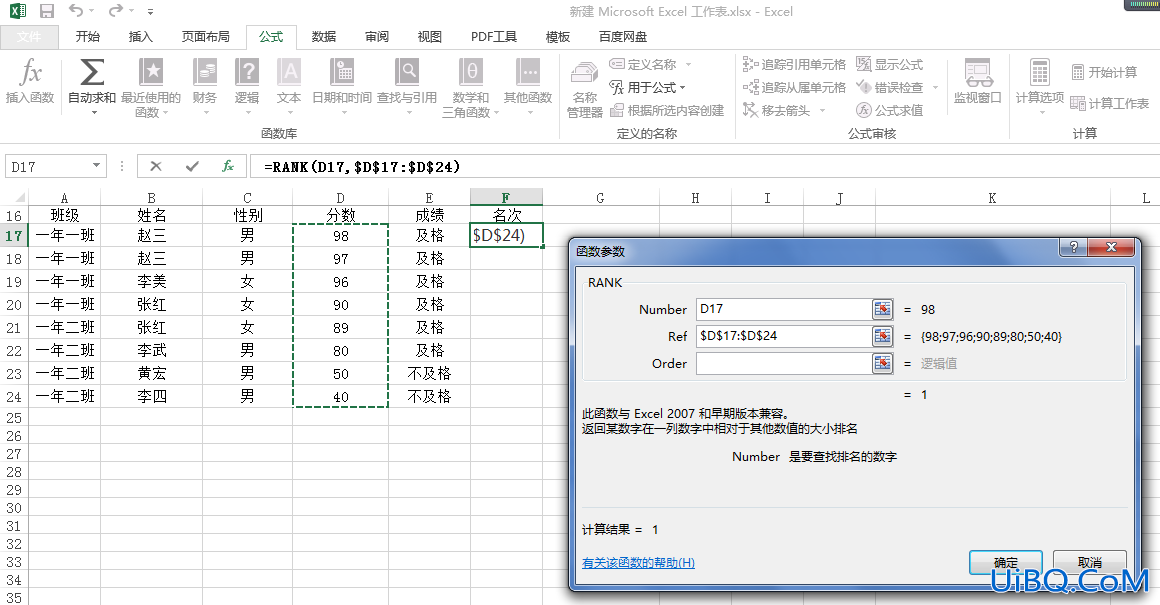Collapse dialog via Ref field range selector
This screenshot has height=605, width=1160.
(883, 337)
